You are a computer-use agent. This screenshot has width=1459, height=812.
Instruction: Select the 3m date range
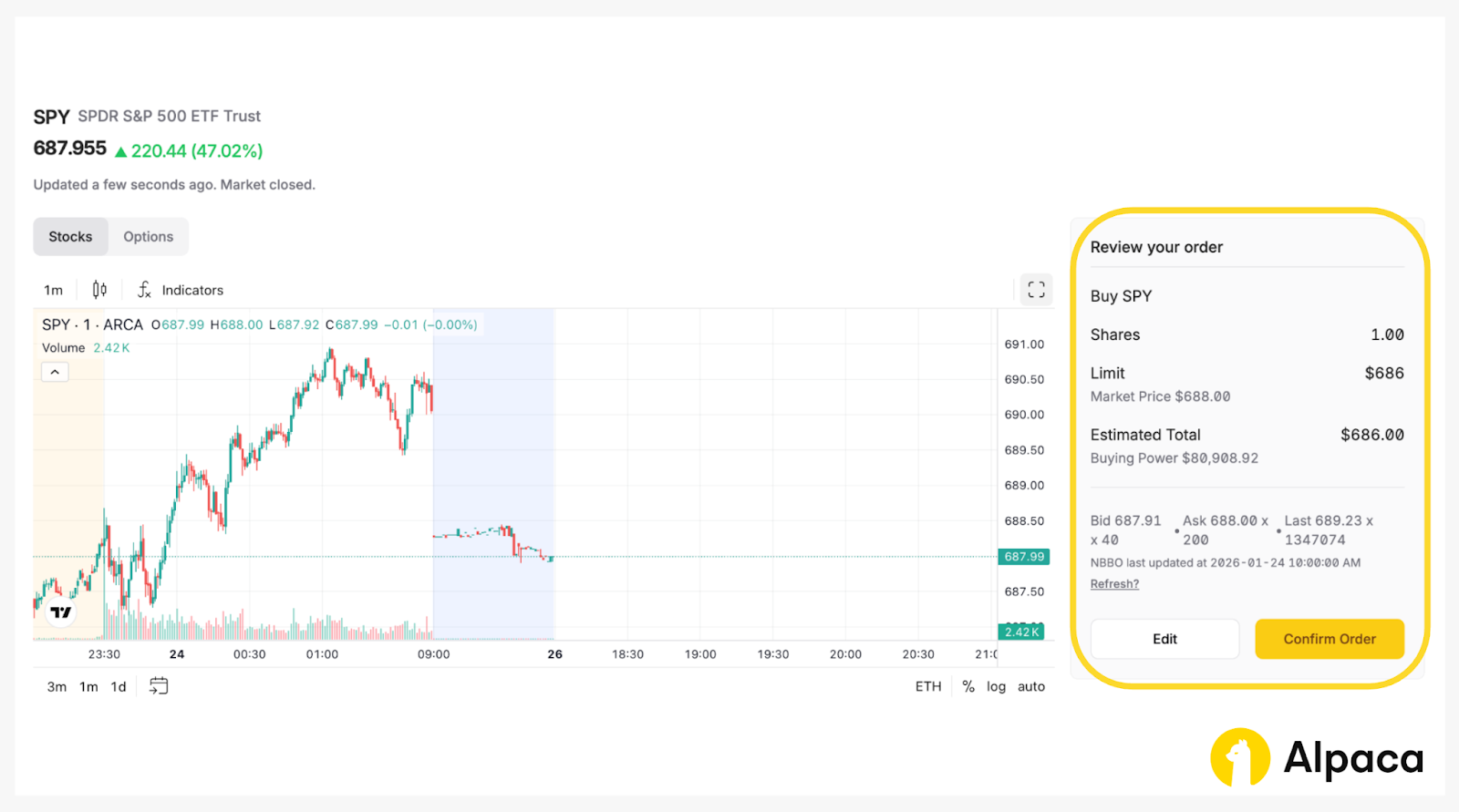pos(57,686)
